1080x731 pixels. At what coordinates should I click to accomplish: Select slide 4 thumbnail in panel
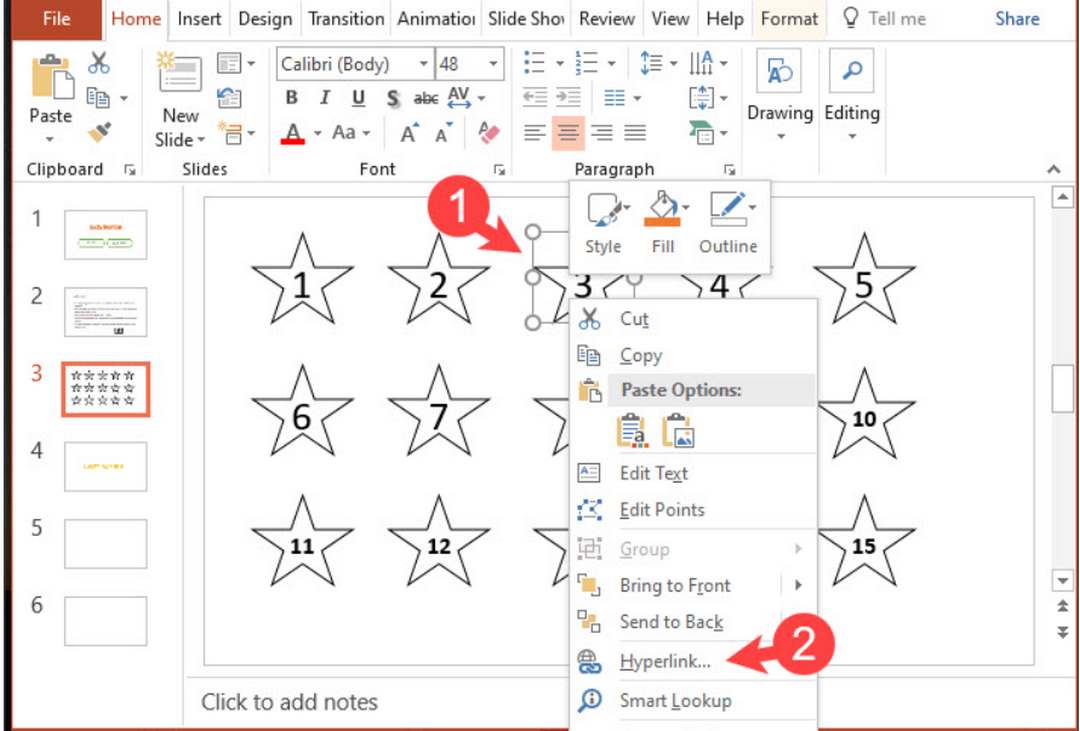(105, 466)
